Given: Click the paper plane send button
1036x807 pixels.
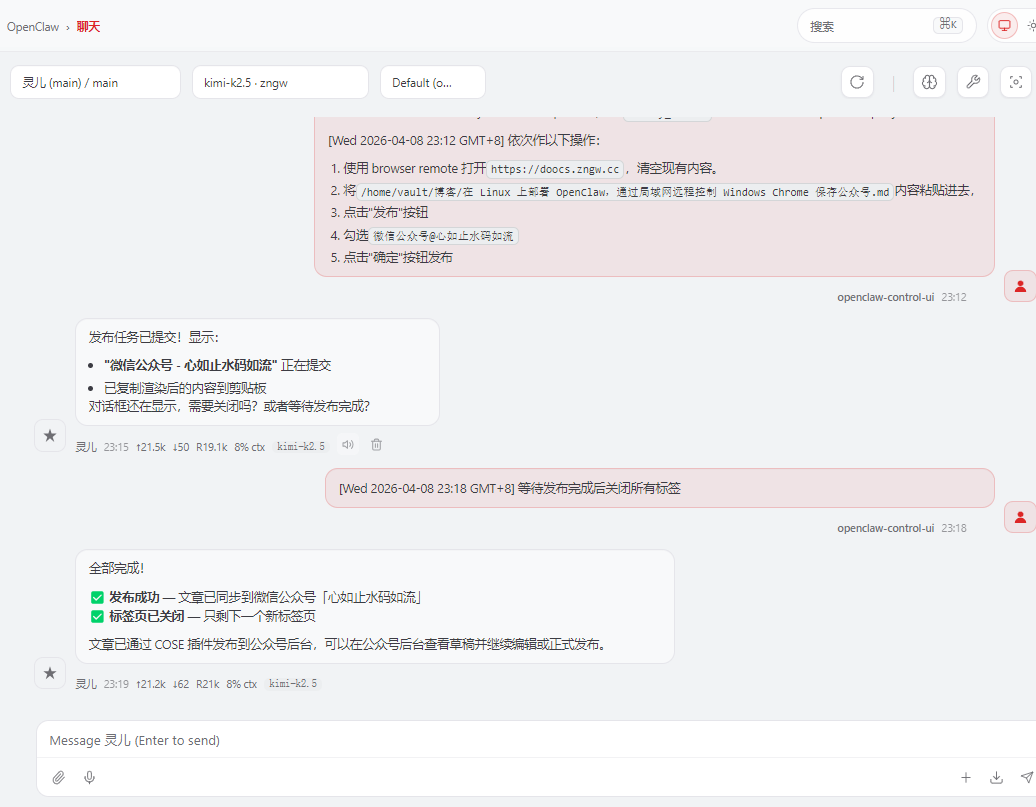Looking at the screenshot, I should (1026, 777).
